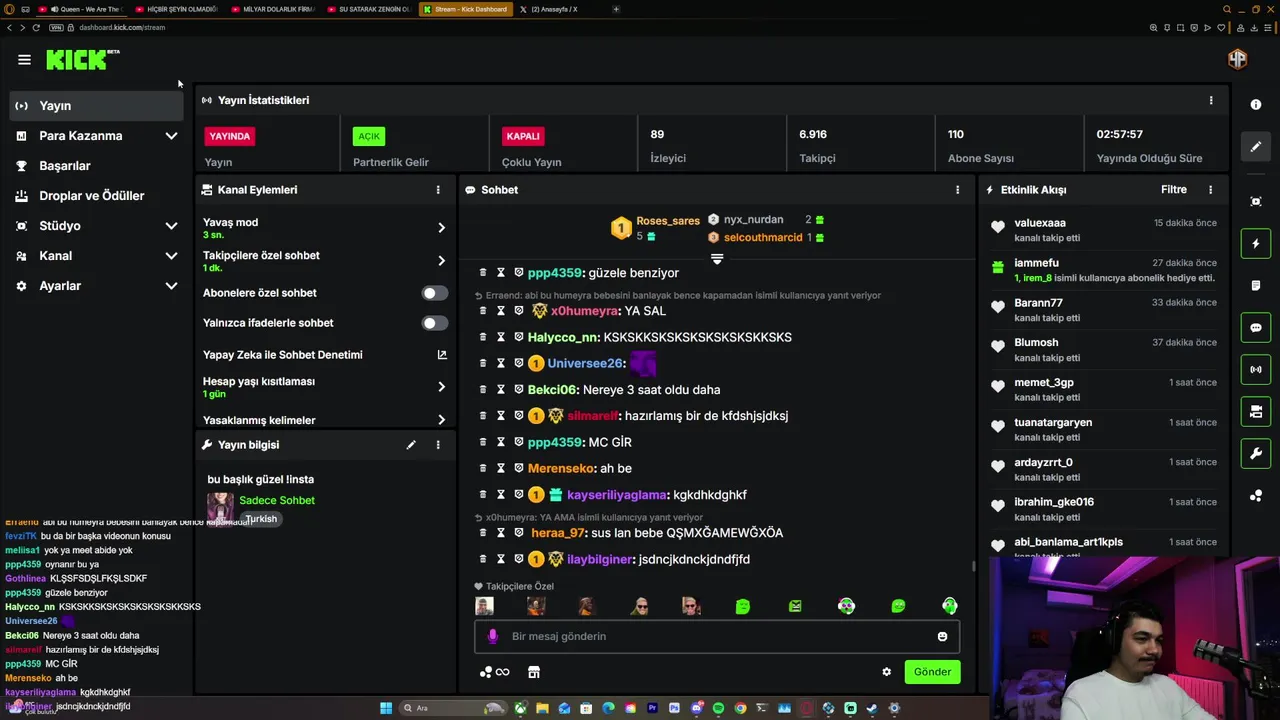The height and width of the screenshot is (720, 1280).
Task: Click the Kick logo
Action: [82, 60]
